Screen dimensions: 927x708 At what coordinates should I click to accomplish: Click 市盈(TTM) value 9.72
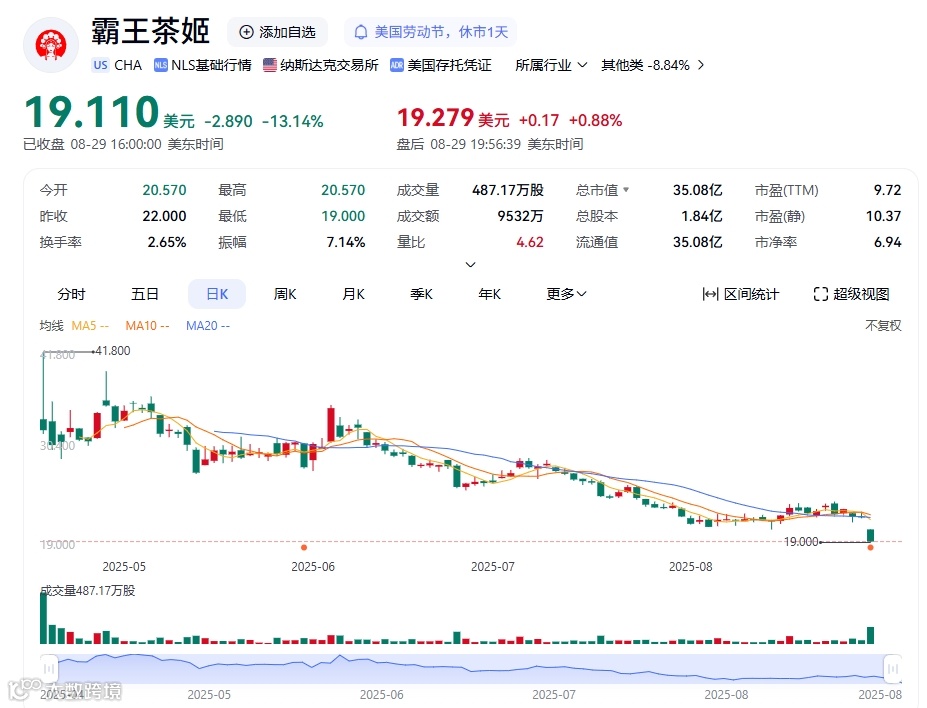point(887,190)
